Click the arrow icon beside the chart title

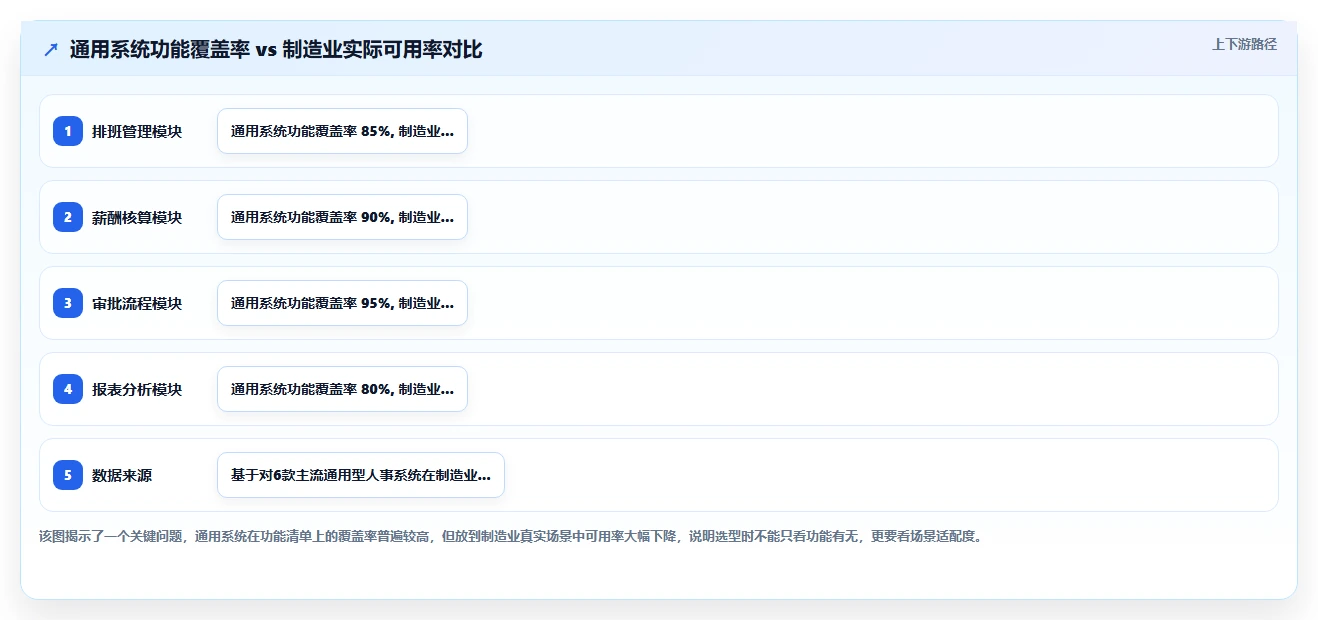[51, 50]
